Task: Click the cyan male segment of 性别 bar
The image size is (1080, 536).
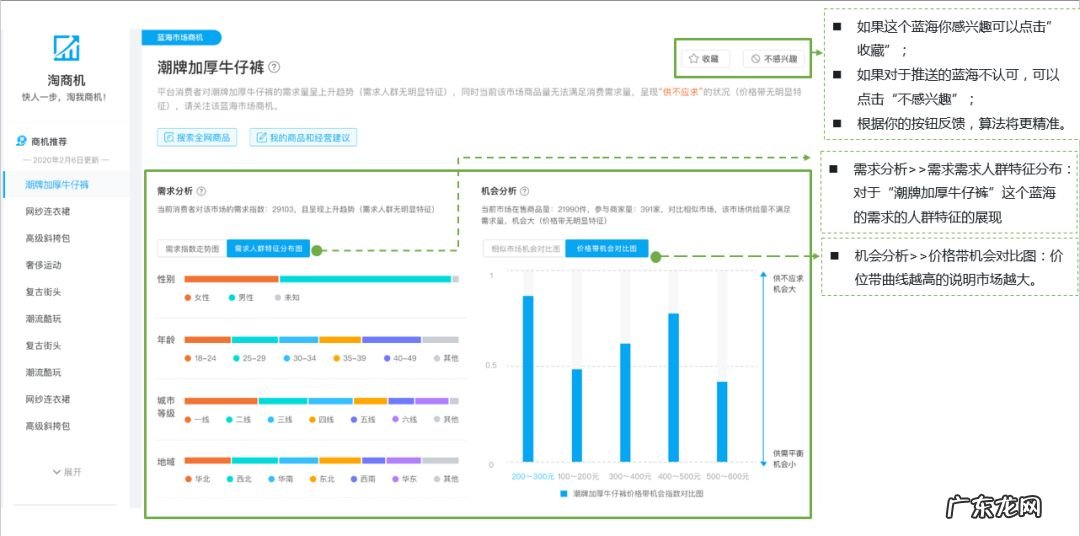Action: pyautogui.click(x=365, y=279)
